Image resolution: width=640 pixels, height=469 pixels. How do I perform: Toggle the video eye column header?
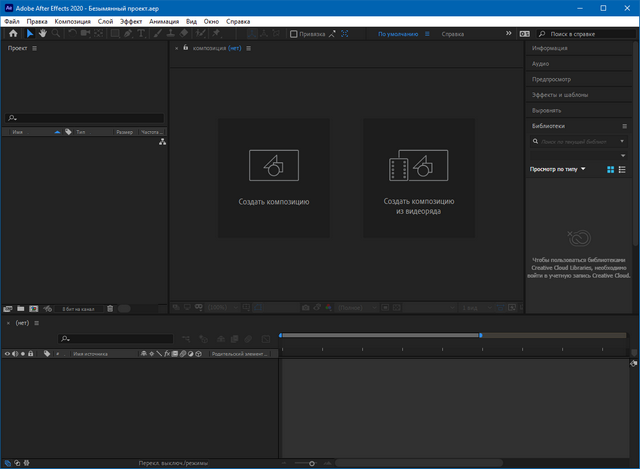7,354
